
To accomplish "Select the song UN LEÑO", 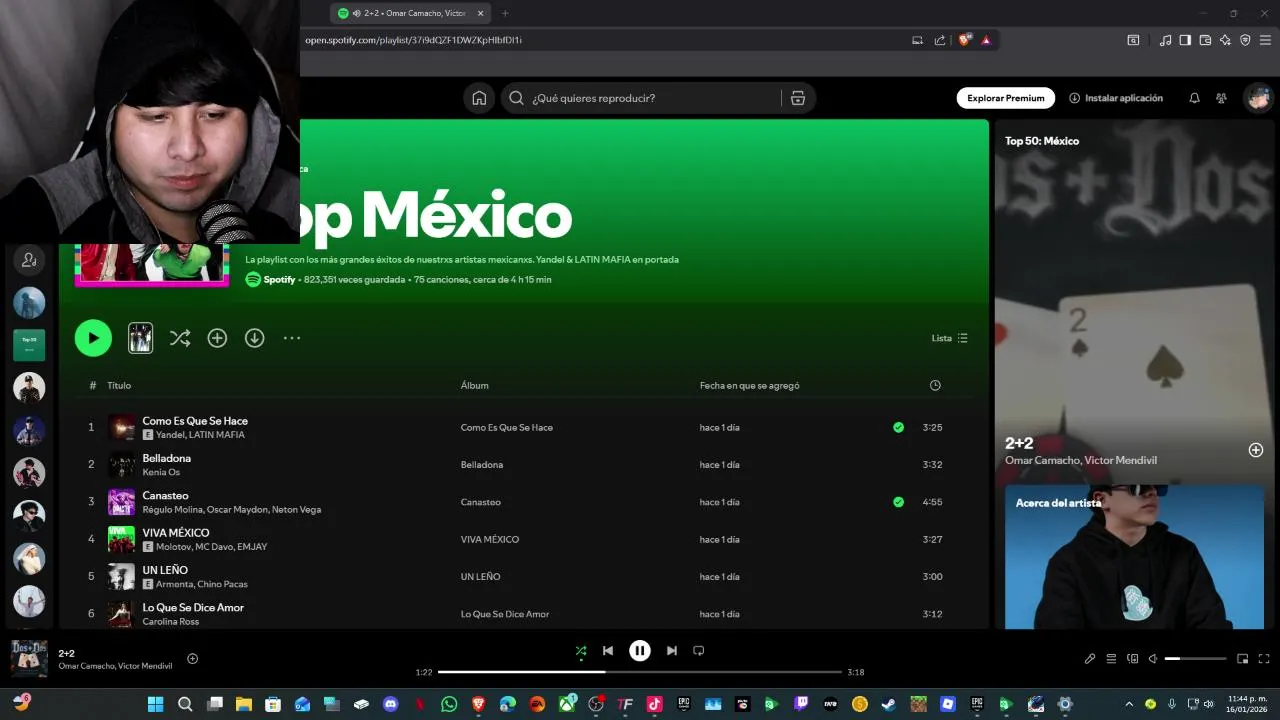I will click(165, 570).
